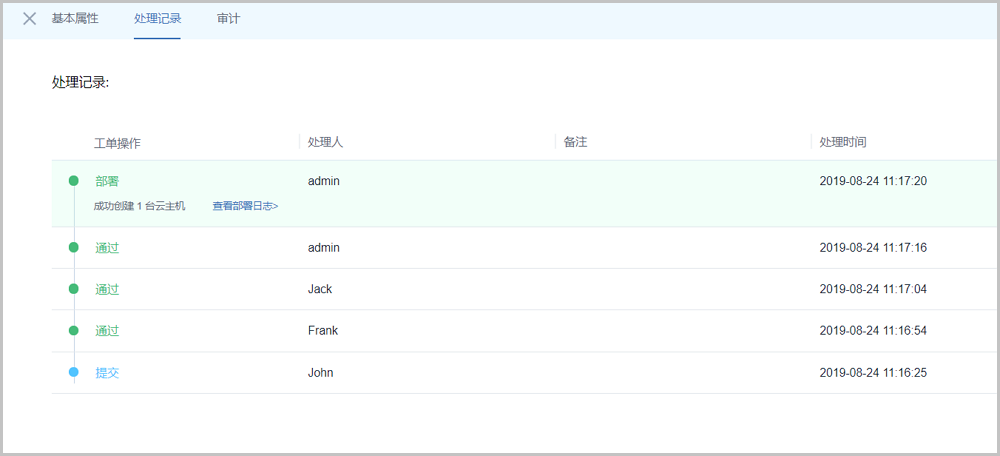Click the 工单操作 column header
Screen dimensions: 1000x456
[x=117, y=143]
